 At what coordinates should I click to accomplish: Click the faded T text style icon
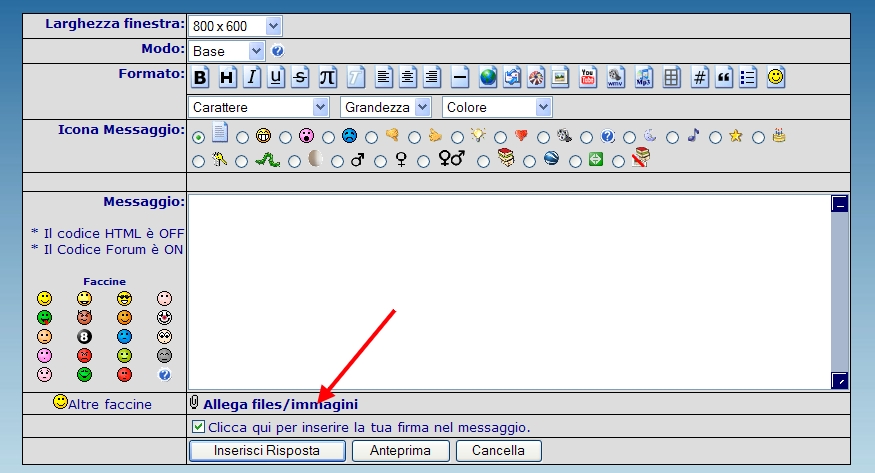pyautogui.click(x=355, y=77)
